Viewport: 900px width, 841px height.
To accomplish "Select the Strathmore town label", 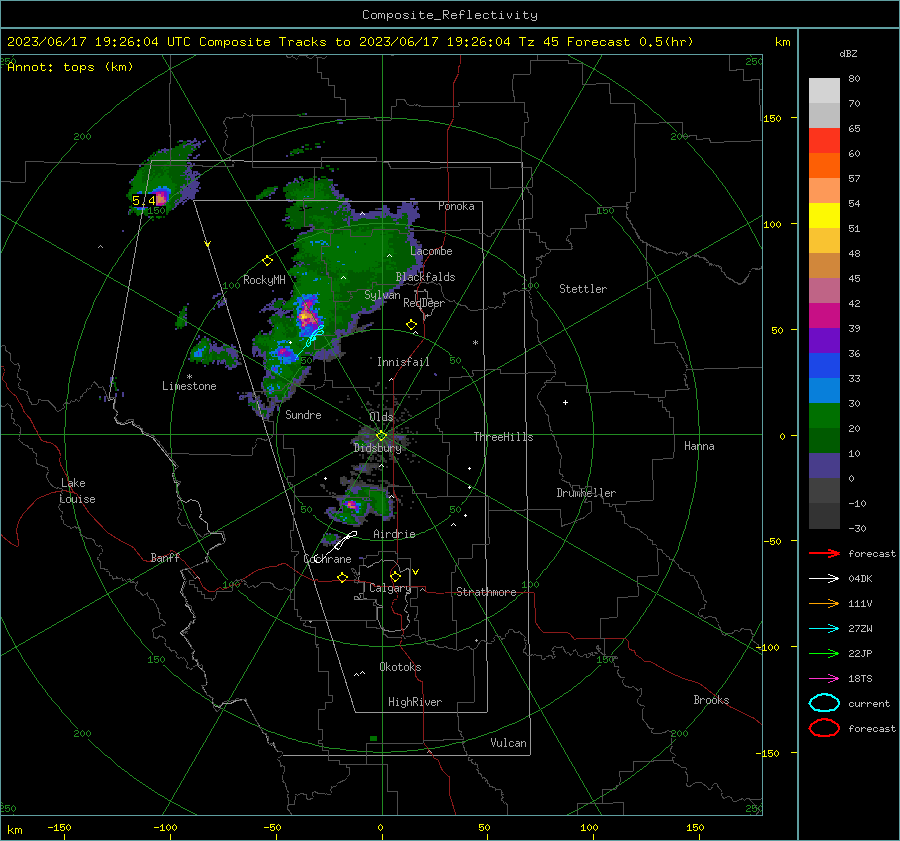I will click(486, 592).
